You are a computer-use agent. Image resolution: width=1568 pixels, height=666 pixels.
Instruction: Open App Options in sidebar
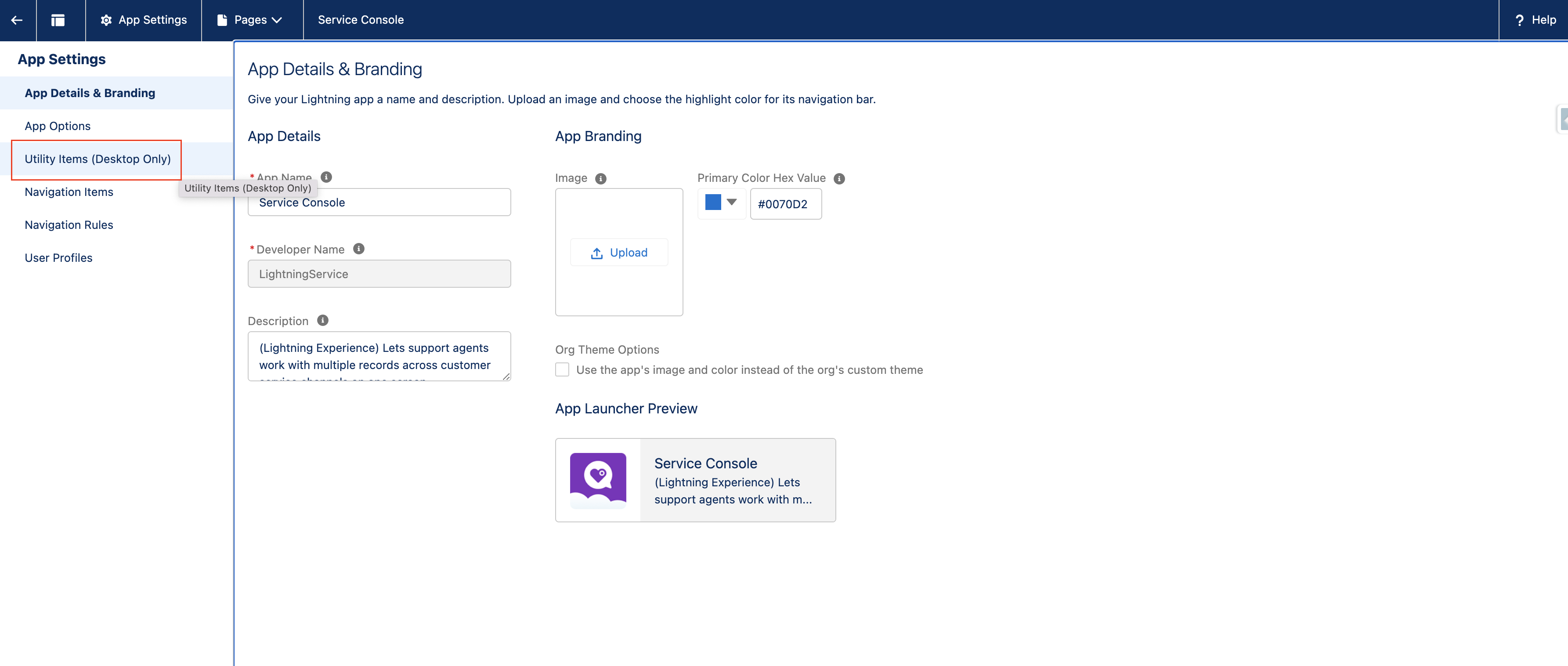point(58,126)
